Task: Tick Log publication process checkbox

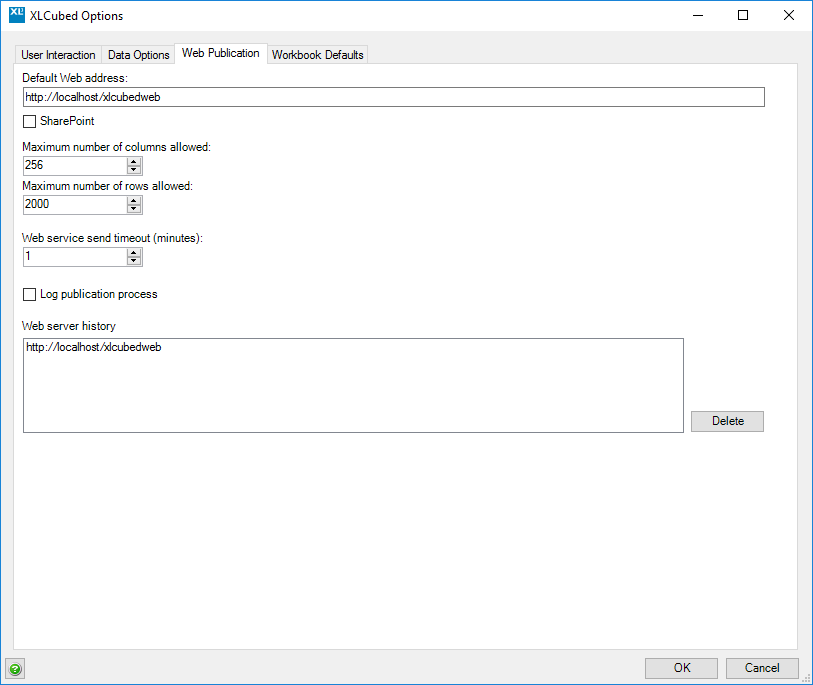Action: 30,295
